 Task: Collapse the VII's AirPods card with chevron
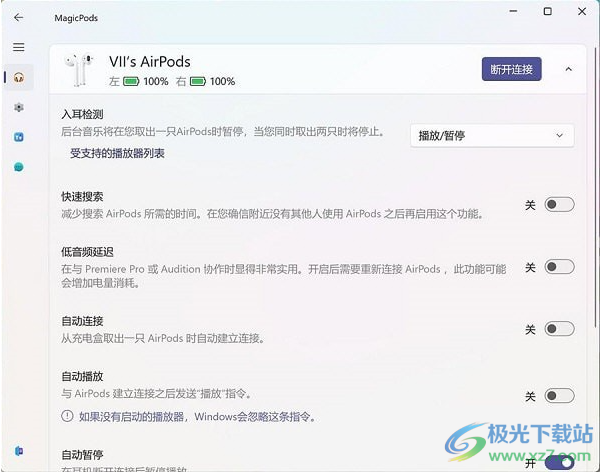[569, 70]
